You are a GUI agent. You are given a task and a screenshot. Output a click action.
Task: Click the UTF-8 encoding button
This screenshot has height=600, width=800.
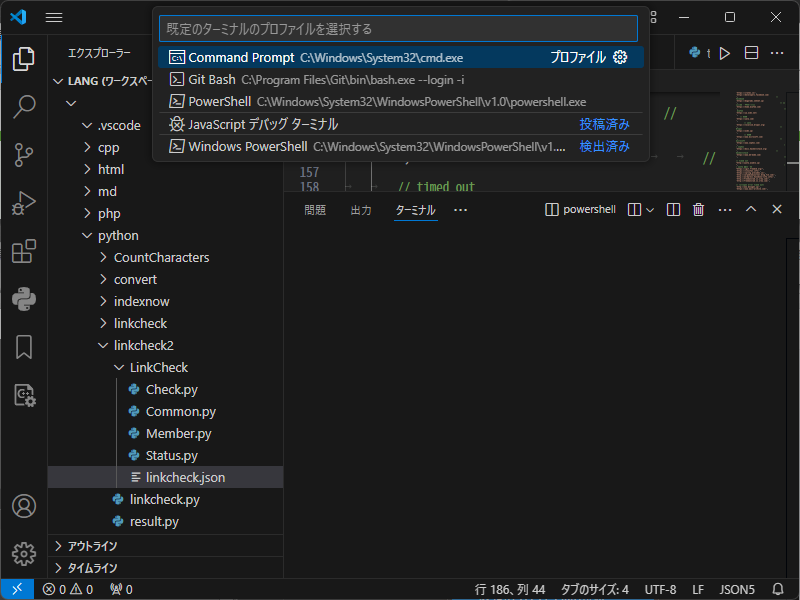pyautogui.click(x=660, y=589)
